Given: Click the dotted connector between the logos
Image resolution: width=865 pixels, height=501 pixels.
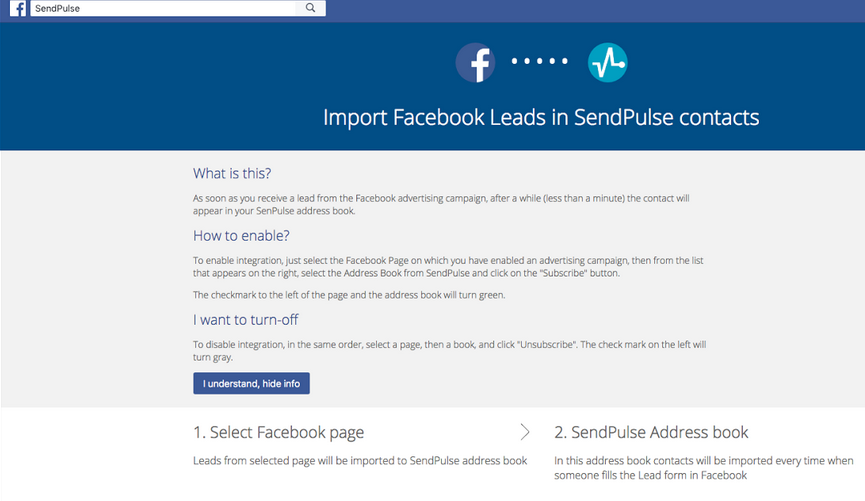Looking at the screenshot, I should pos(541,63).
